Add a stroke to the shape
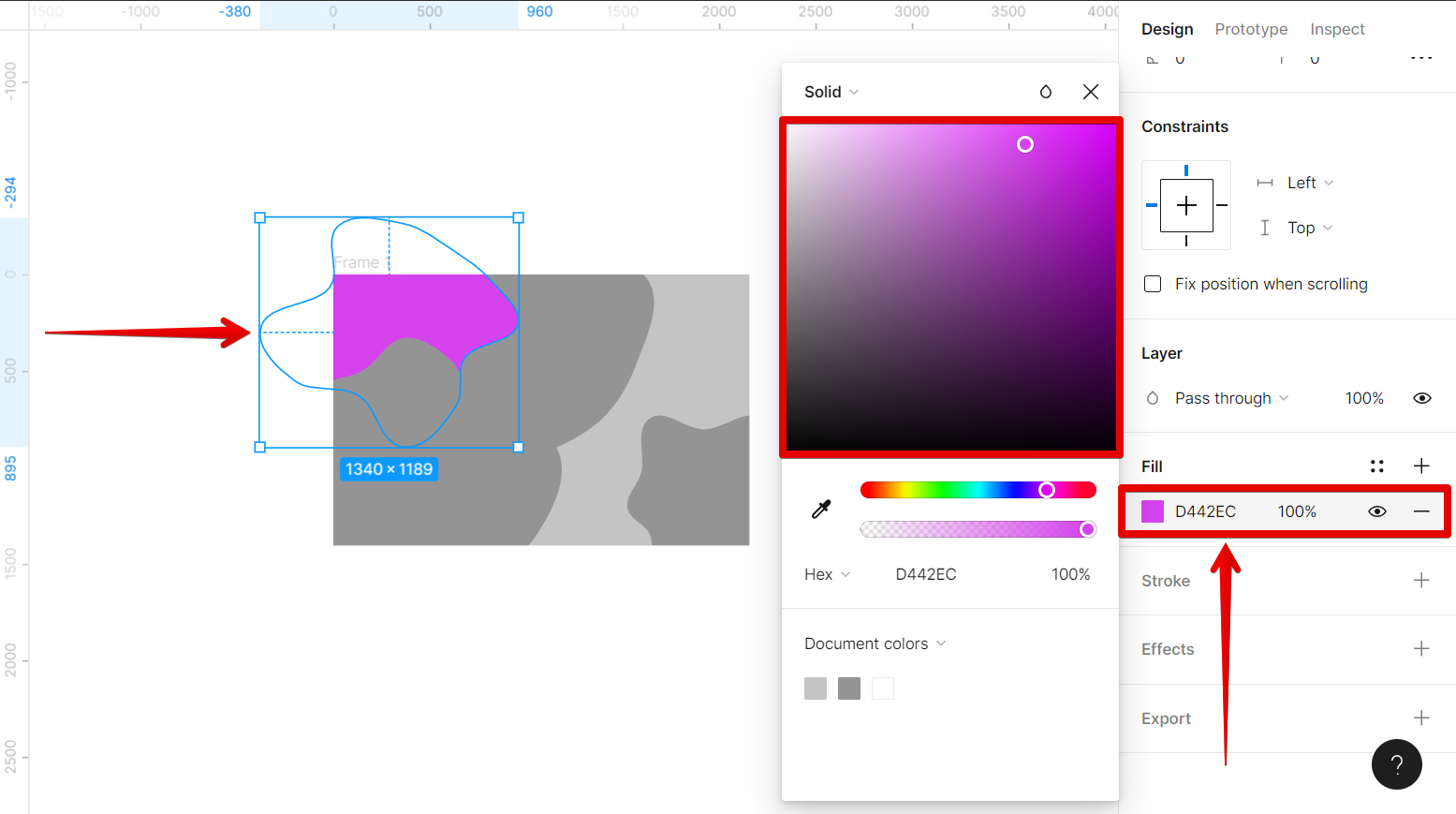This screenshot has width=1456, height=814. coord(1421,581)
